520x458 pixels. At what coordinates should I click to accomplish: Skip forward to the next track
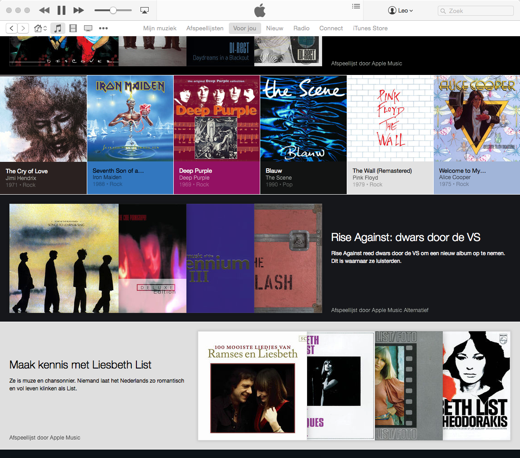(79, 10)
